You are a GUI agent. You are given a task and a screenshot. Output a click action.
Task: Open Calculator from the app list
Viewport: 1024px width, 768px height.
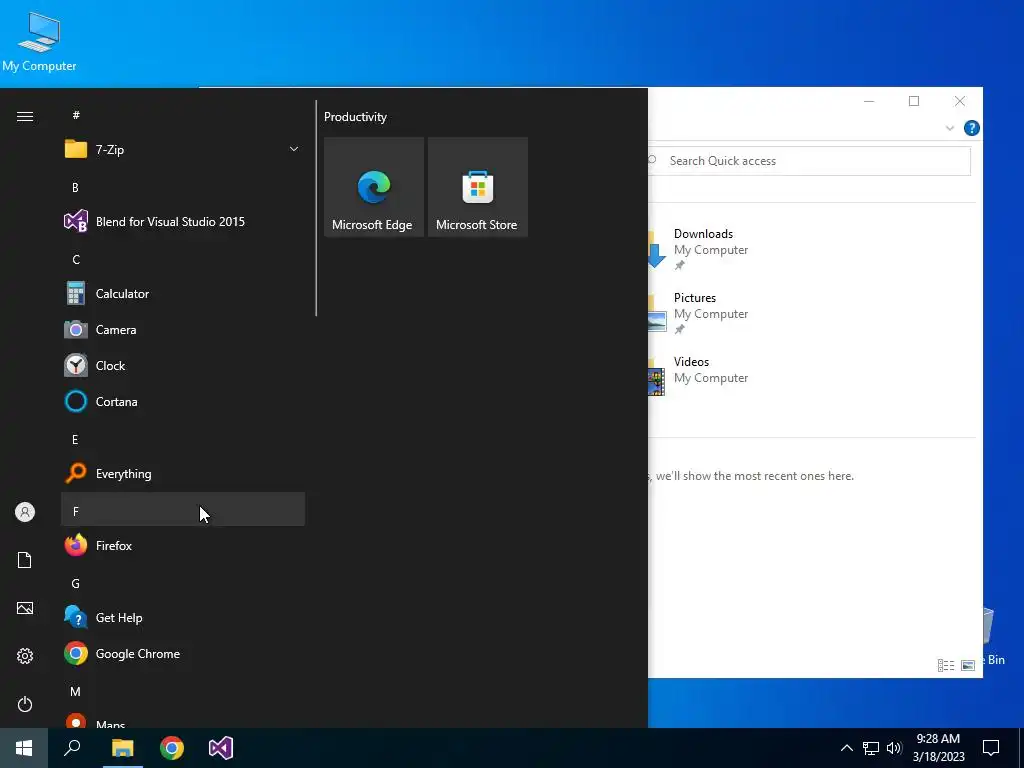pyautogui.click(x=184, y=294)
